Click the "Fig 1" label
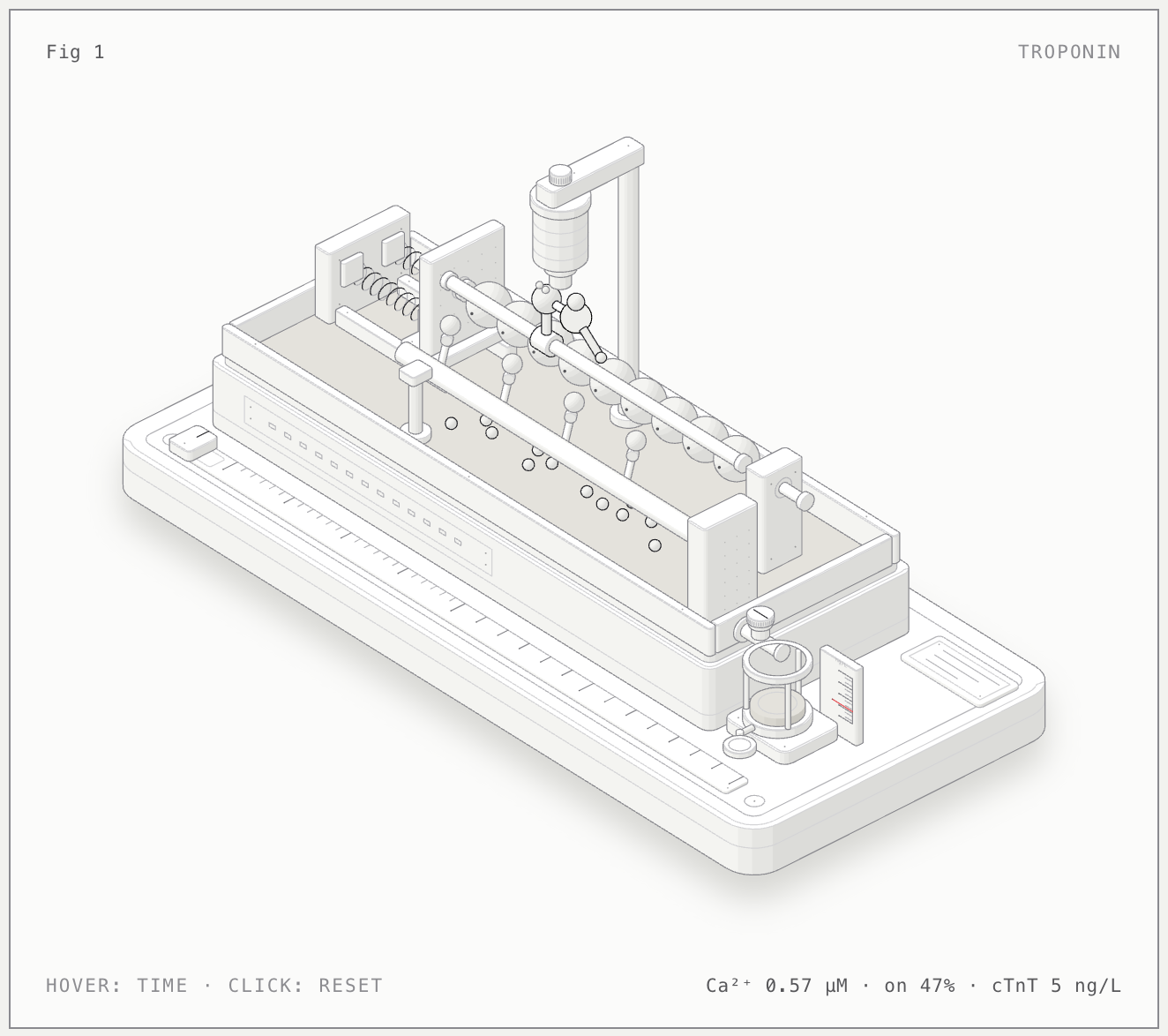 click(x=75, y=52)
